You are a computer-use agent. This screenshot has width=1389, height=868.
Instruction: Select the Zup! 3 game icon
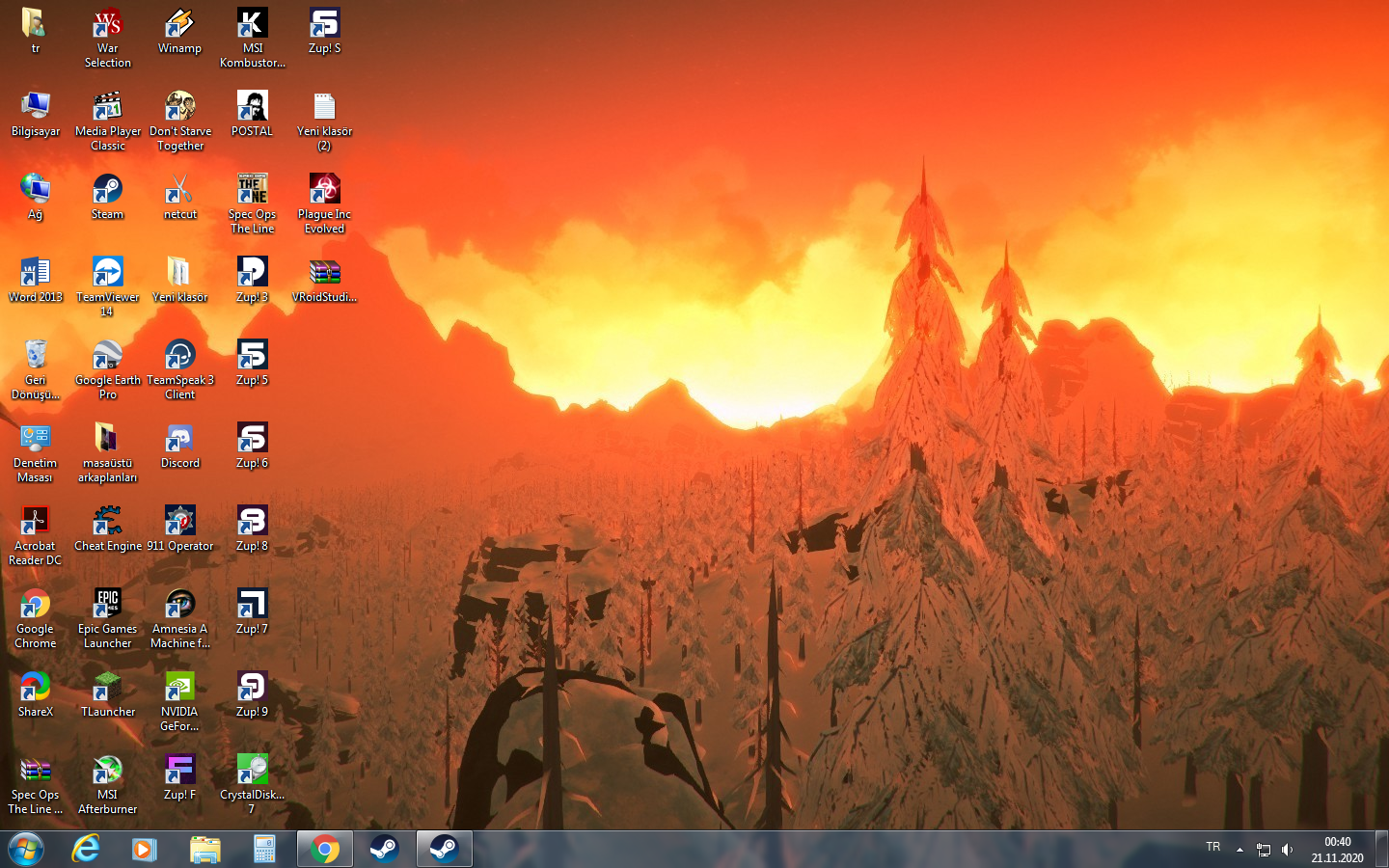[253, 280]
